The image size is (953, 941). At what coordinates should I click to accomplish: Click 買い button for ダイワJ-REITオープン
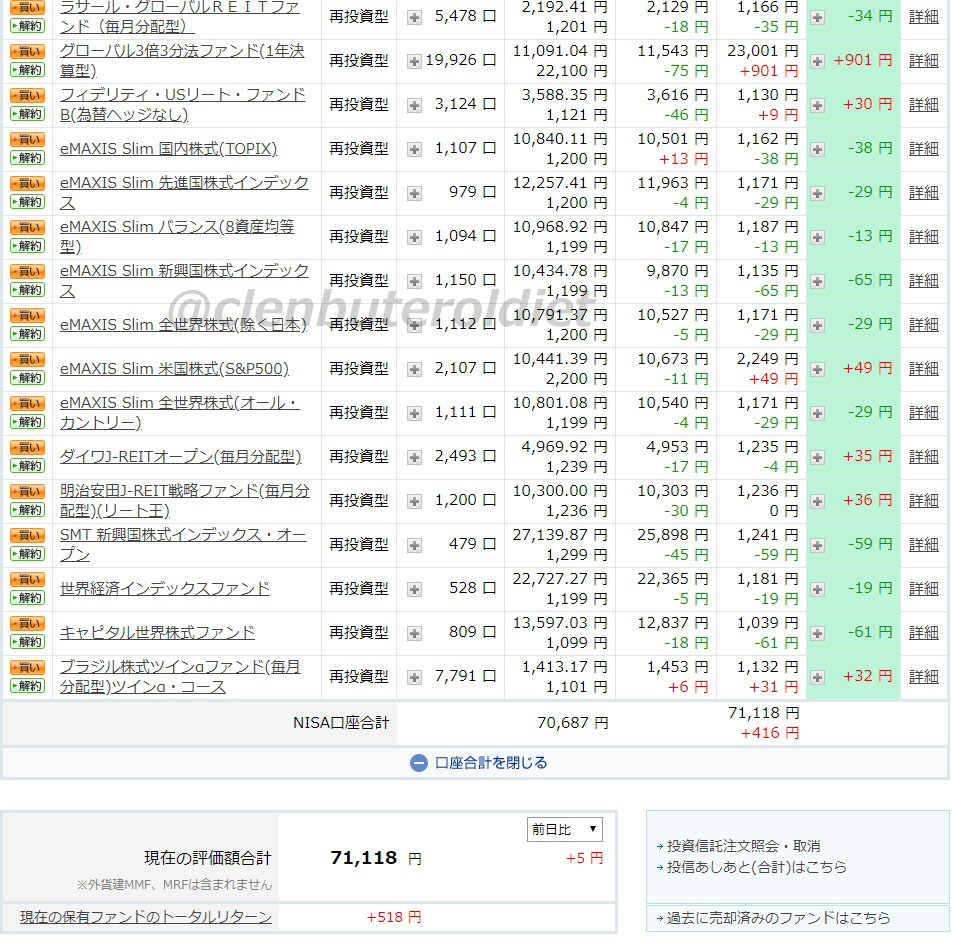[27, 448]
